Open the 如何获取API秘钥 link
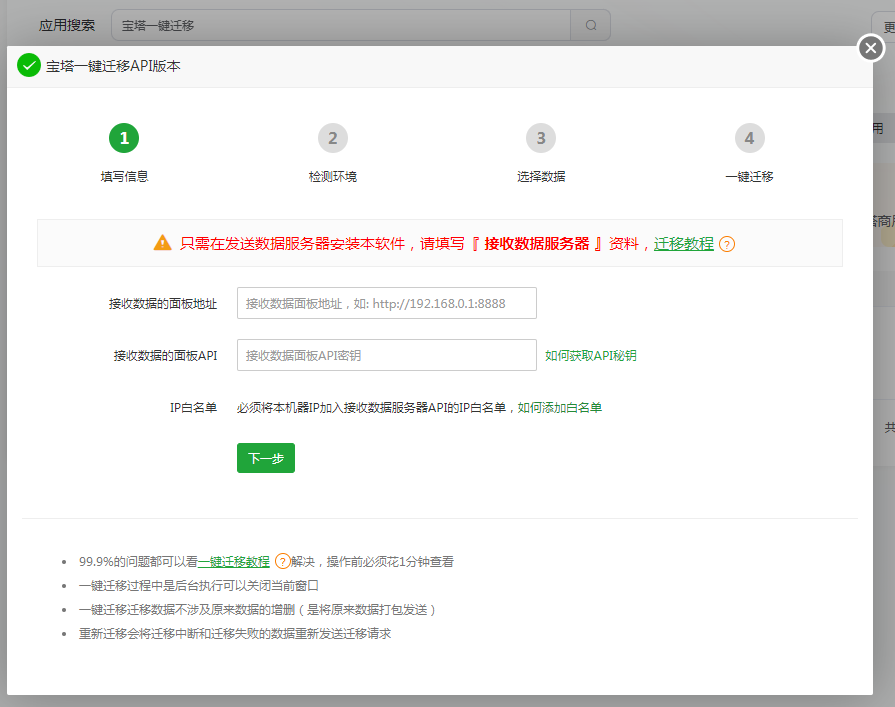Viewport: 895px width, 707px height. 591,356
